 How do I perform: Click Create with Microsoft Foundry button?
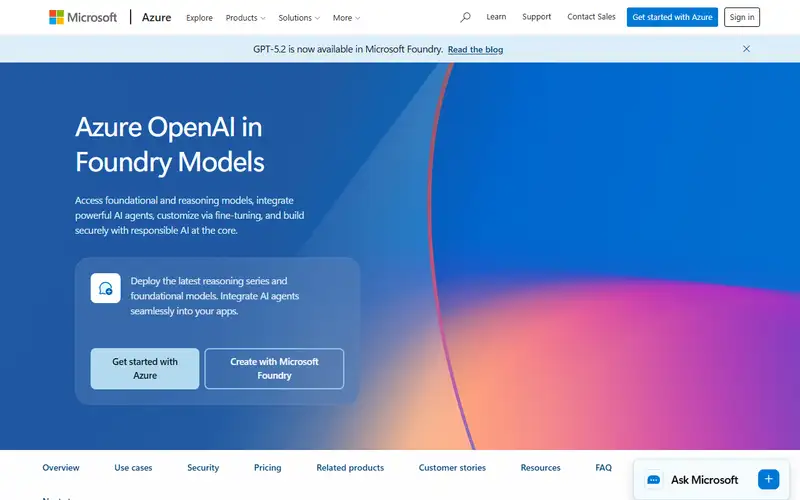pos(274,368)
